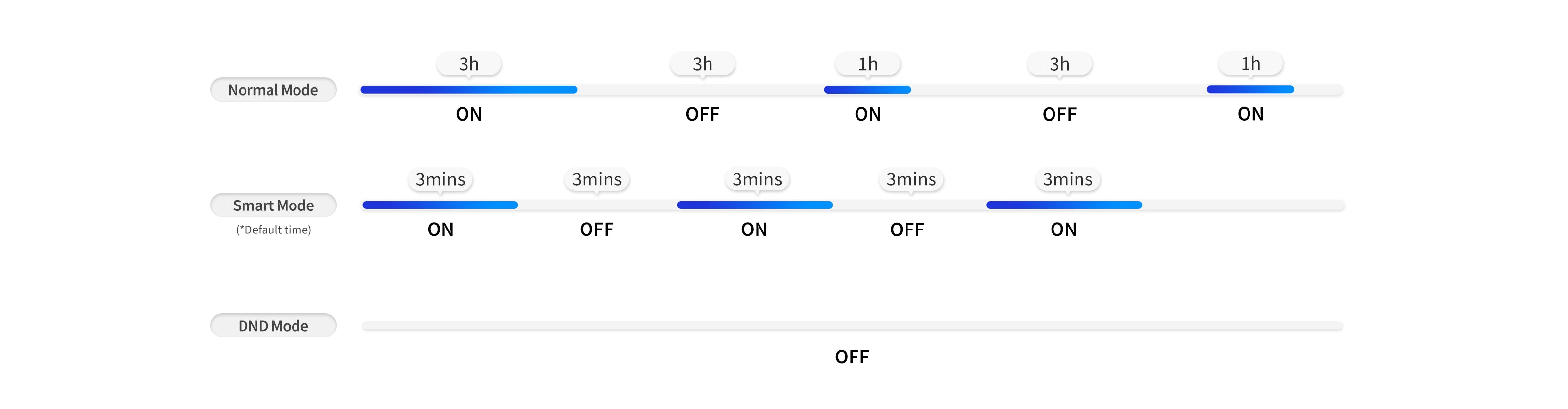
Task: Click the last blue segment in Normal Mode
Action: pyautogui.click(x=1250, y=90)
